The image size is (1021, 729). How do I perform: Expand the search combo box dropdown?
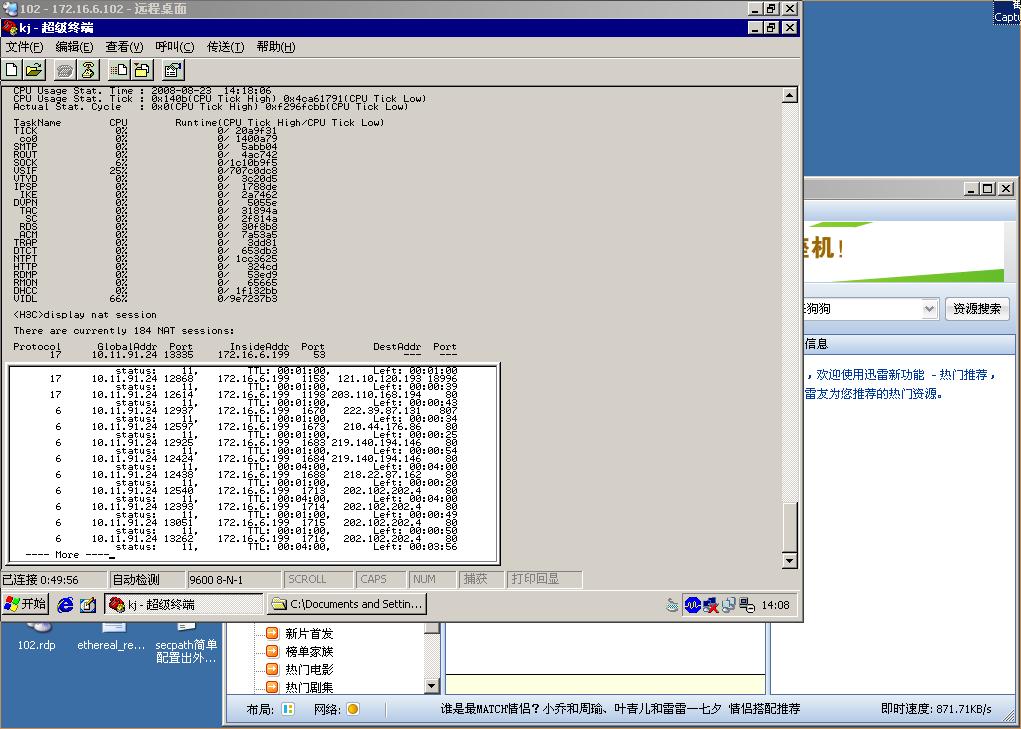(929, 309)
